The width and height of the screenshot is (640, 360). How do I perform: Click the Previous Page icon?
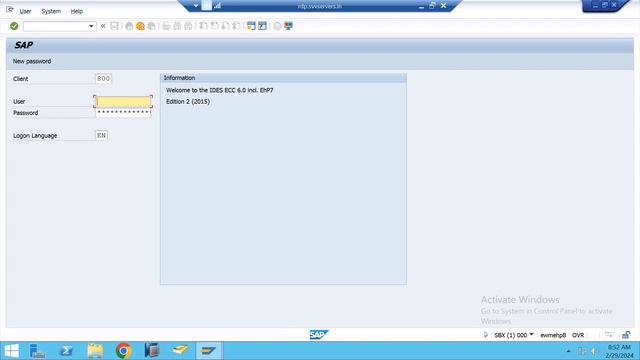pos(214,26)
